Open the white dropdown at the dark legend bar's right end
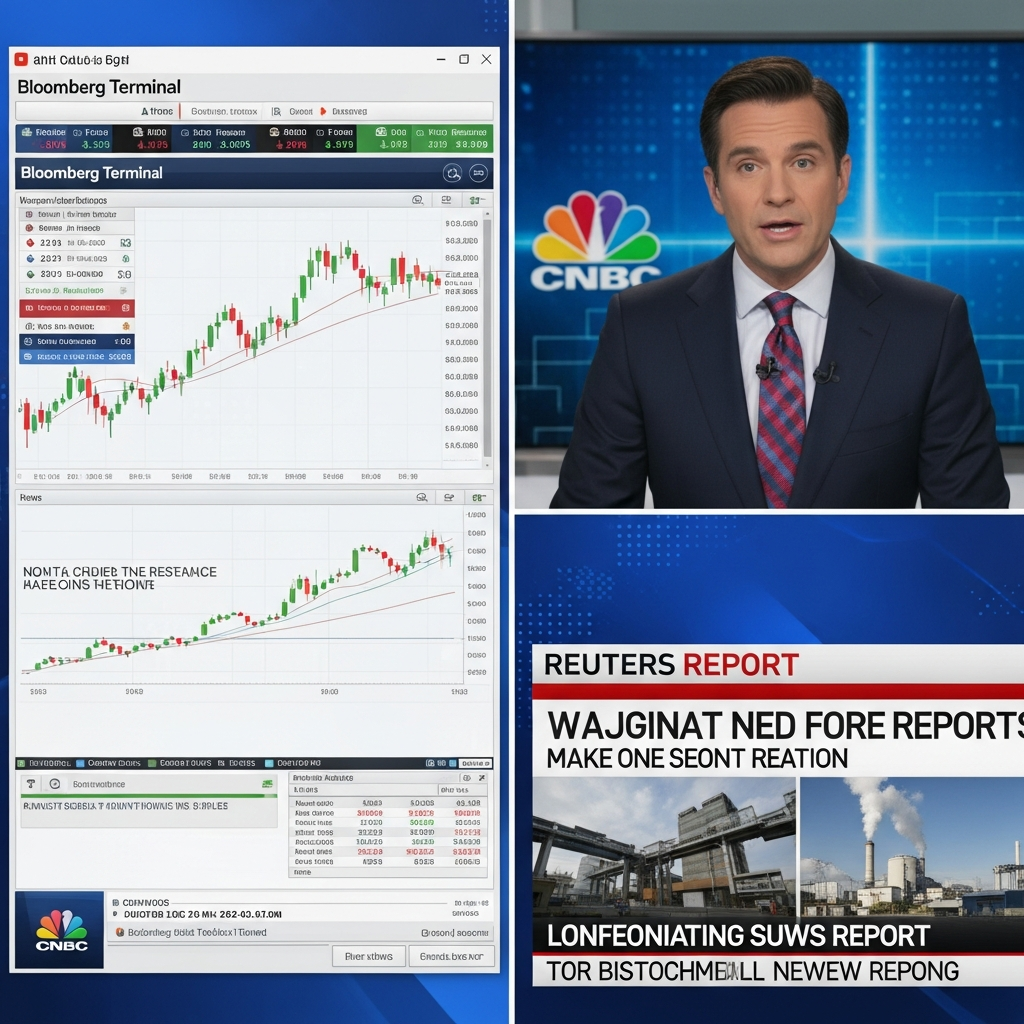Viewport: 1024px width, 1024px height. tap(476, 763)
